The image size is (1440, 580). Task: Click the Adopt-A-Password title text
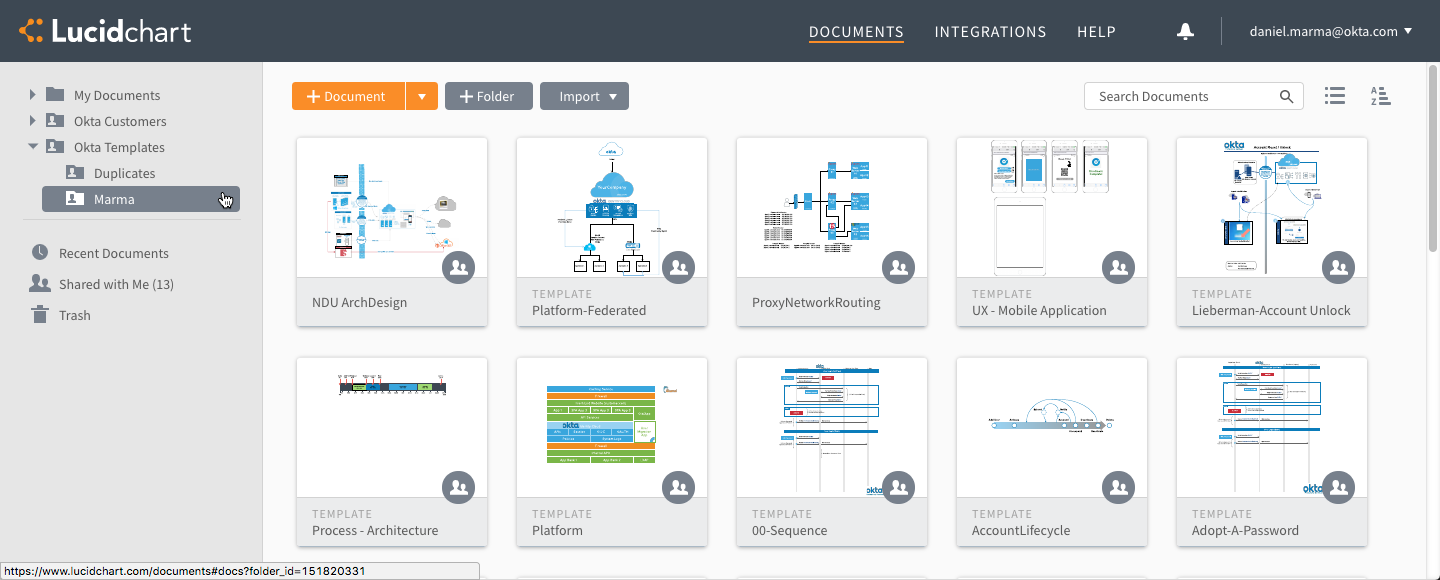click(1245, 530)
